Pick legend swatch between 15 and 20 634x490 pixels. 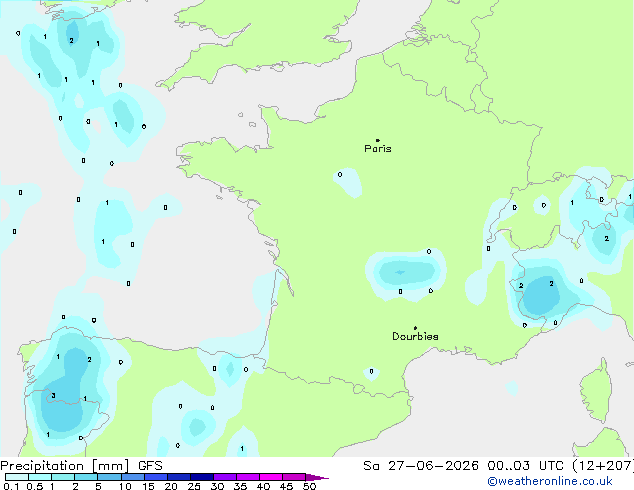(156, 477)
